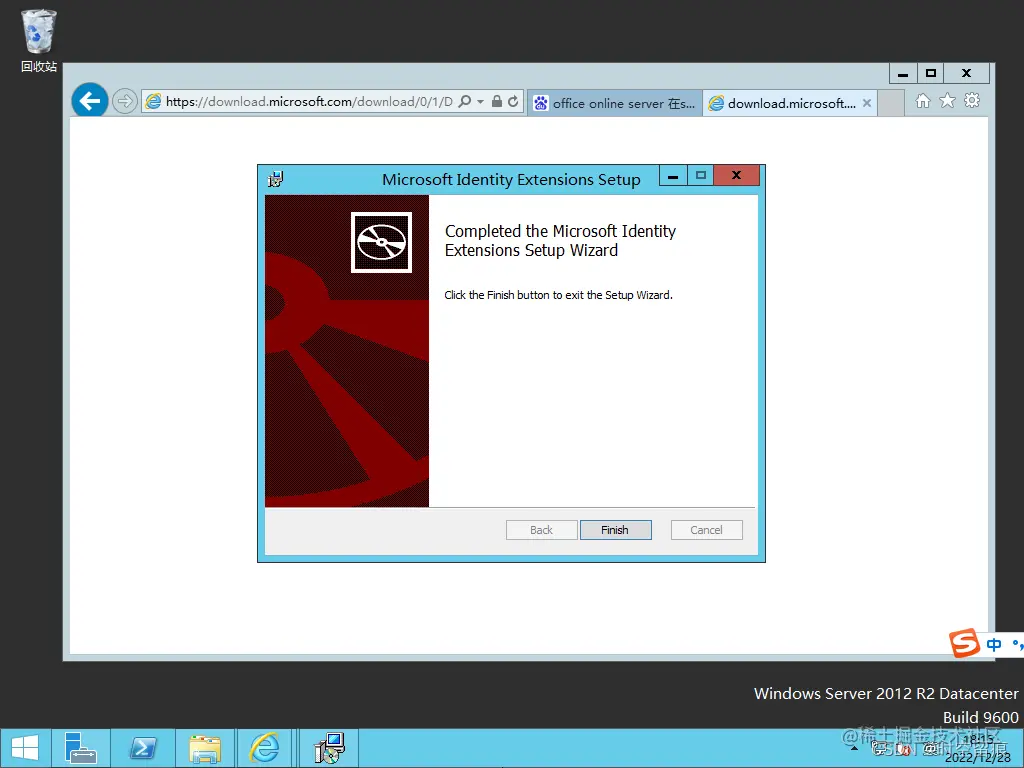Go back in Internet Explorer
The height and width of the screenshot is (768, 1024).
89,101
